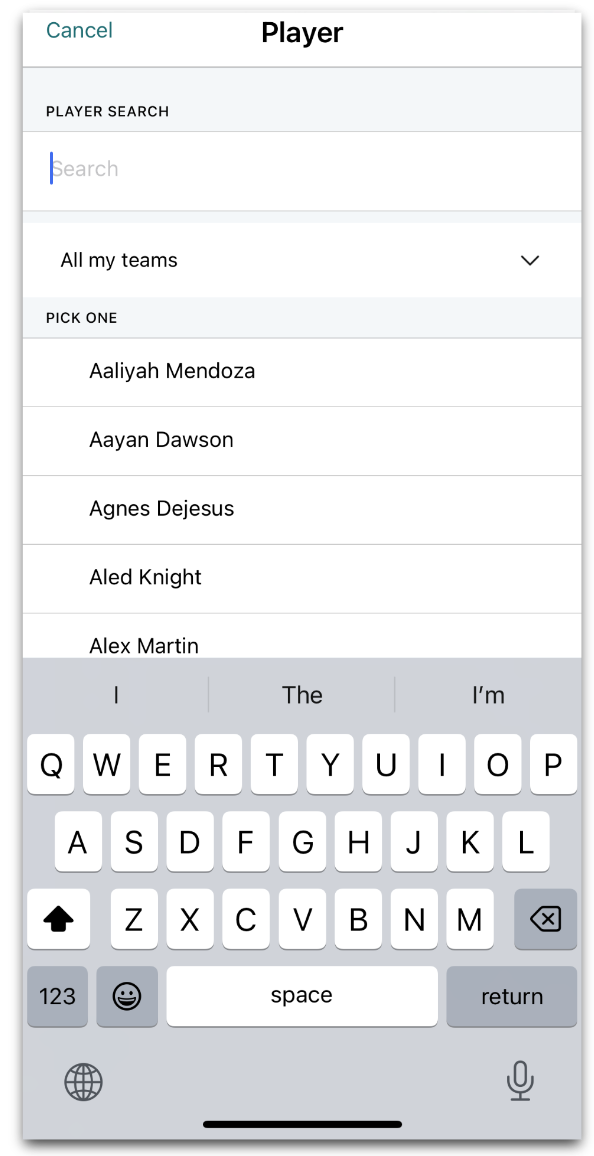Toggle the shift key arrow

pos(59,919)
